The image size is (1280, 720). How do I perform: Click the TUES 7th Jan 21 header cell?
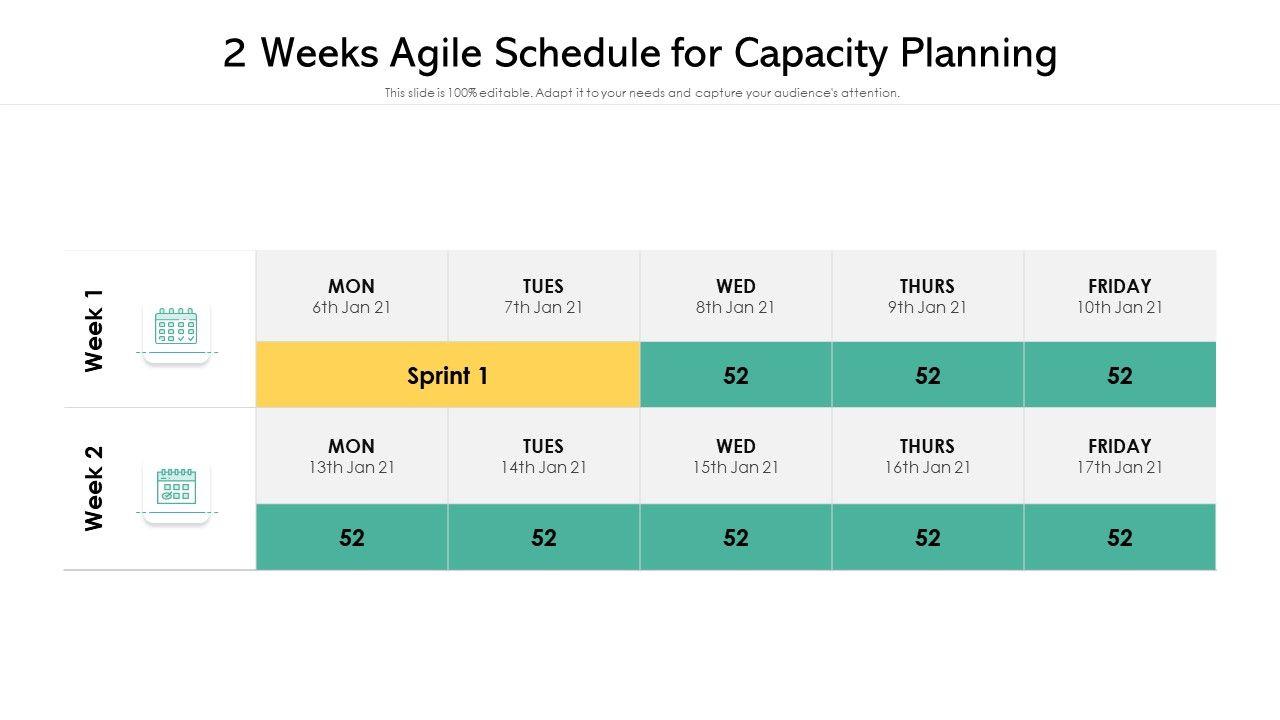point(544,296)
